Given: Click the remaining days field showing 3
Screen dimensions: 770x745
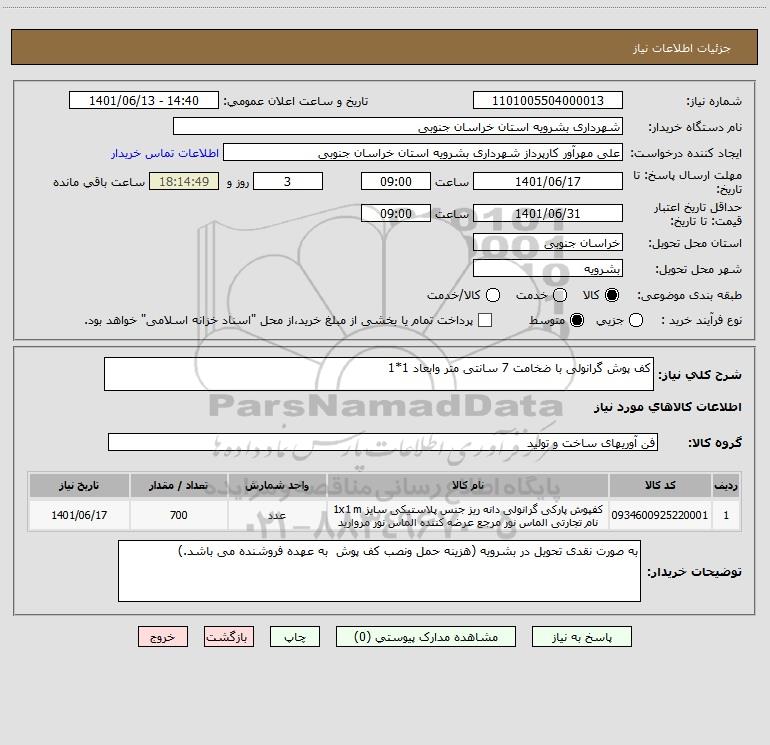Looking at the screenshot, I should [x=288, y=181].
